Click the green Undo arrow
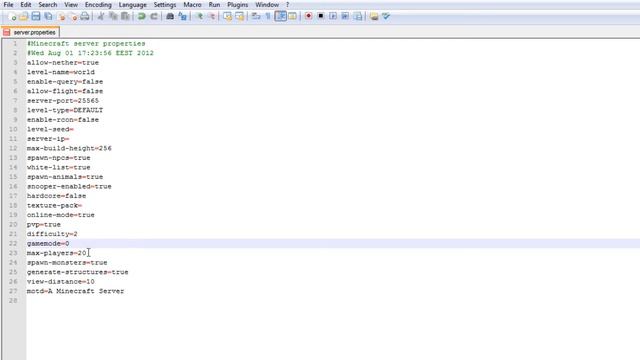This screenshot has width=640, height=360. click(141, 16)
